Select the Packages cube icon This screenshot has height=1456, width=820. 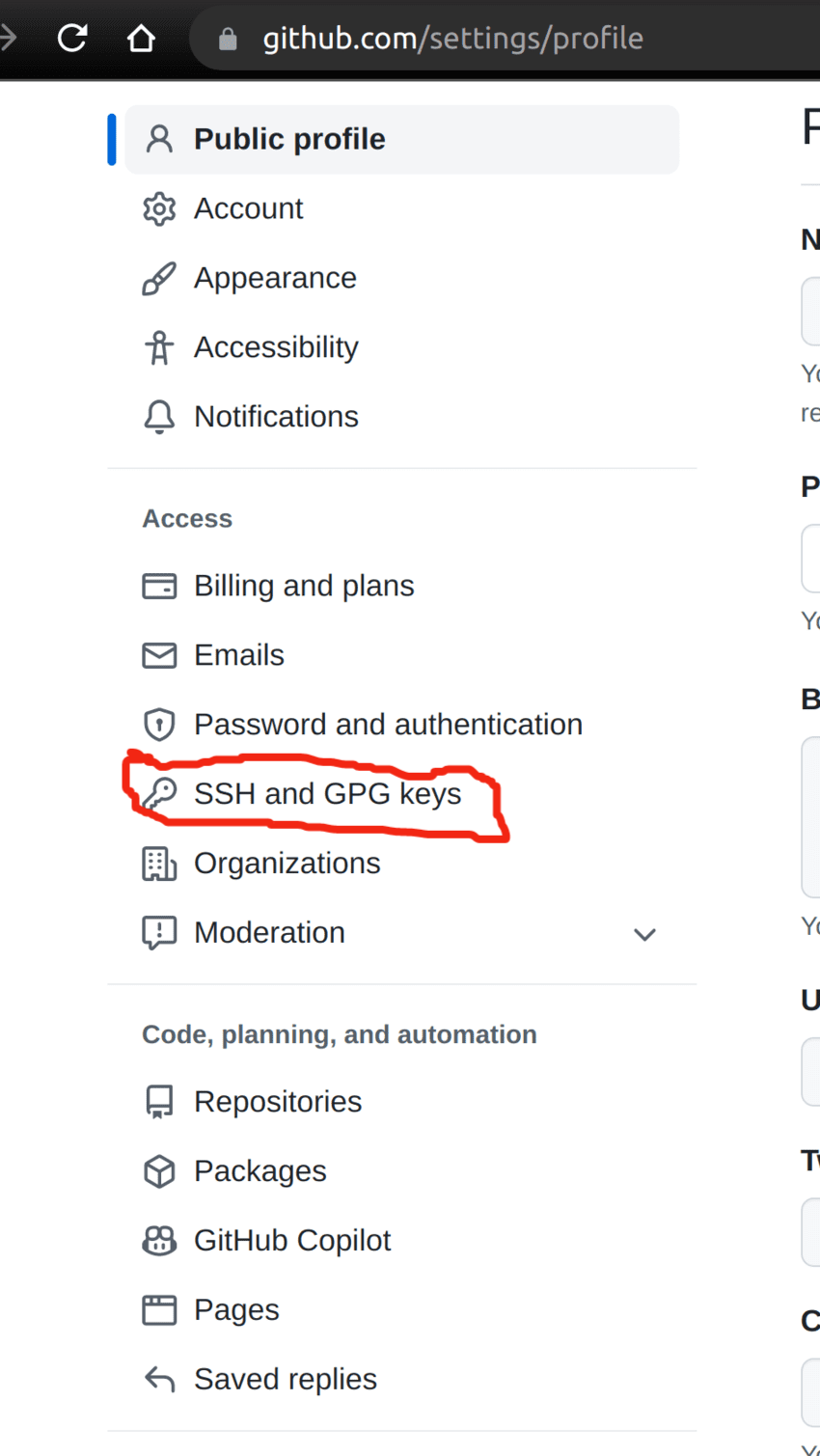(x=158, y=1170)
